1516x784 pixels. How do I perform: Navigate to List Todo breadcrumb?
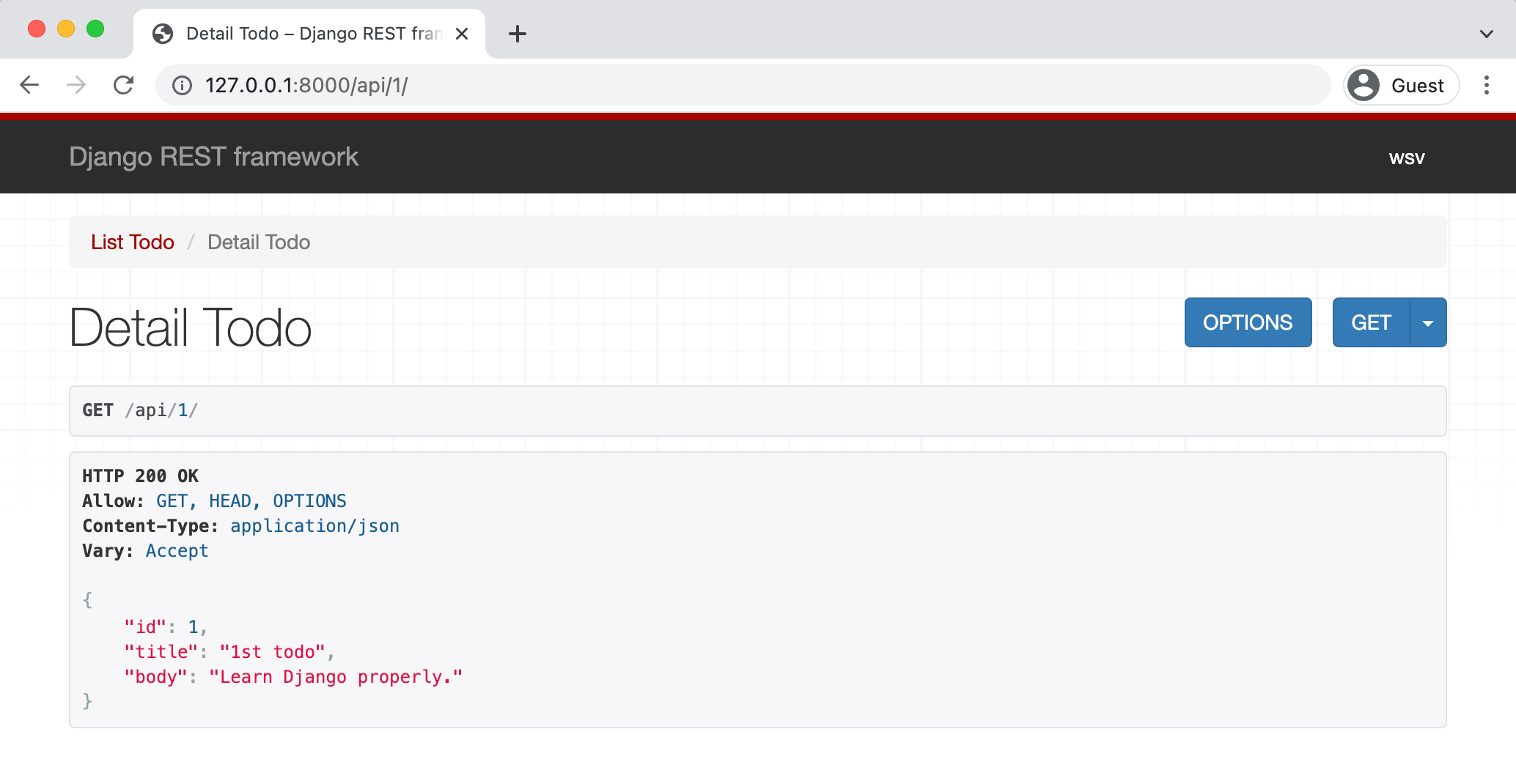tap(133, 242)
